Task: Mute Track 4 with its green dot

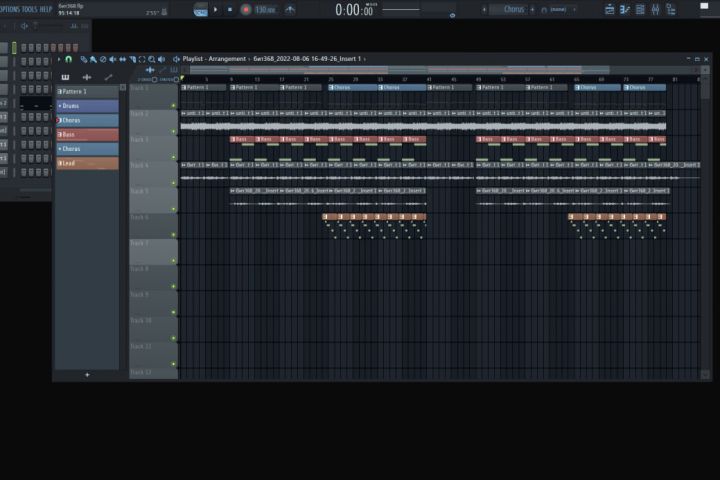Action: point(174,183)
